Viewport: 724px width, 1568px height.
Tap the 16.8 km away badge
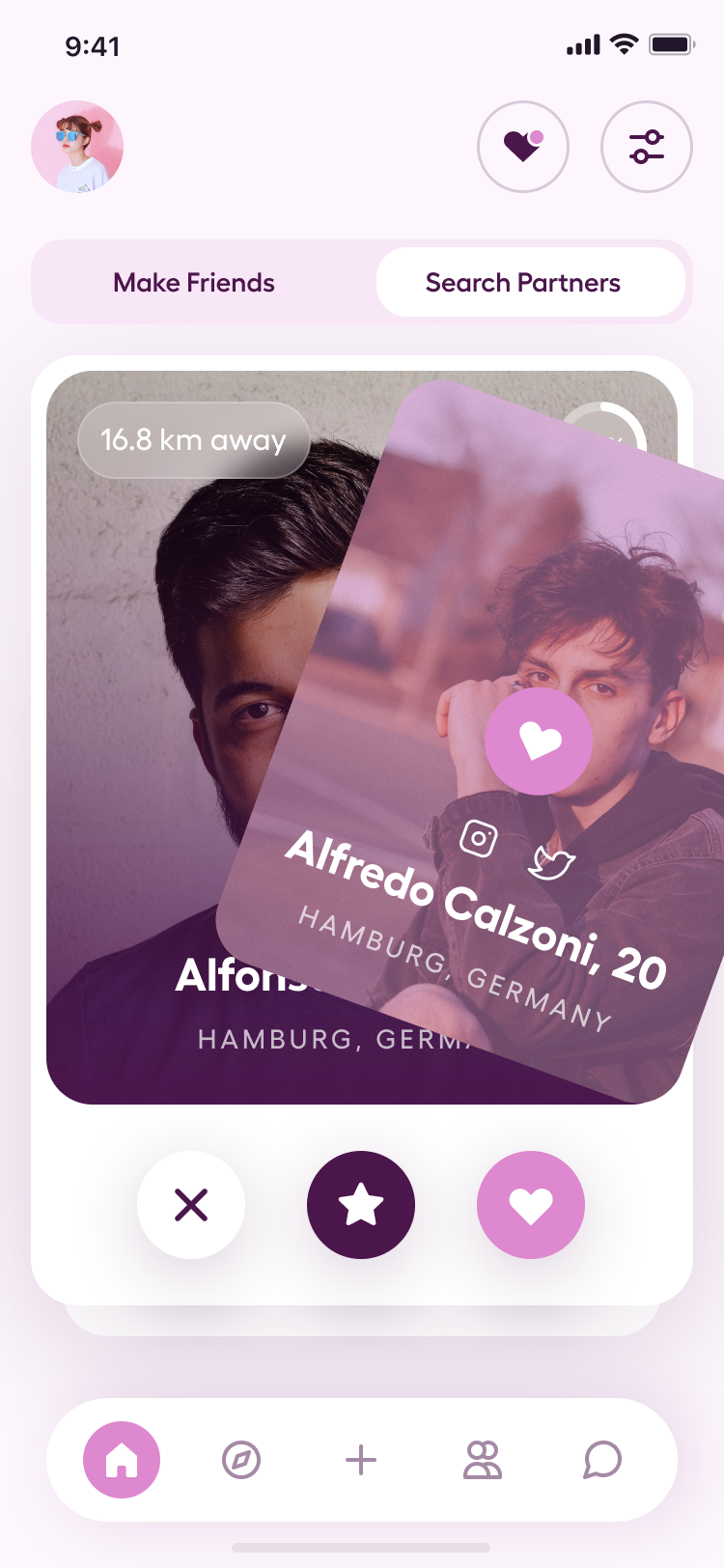pyautogui.click(x=193, y=440)
